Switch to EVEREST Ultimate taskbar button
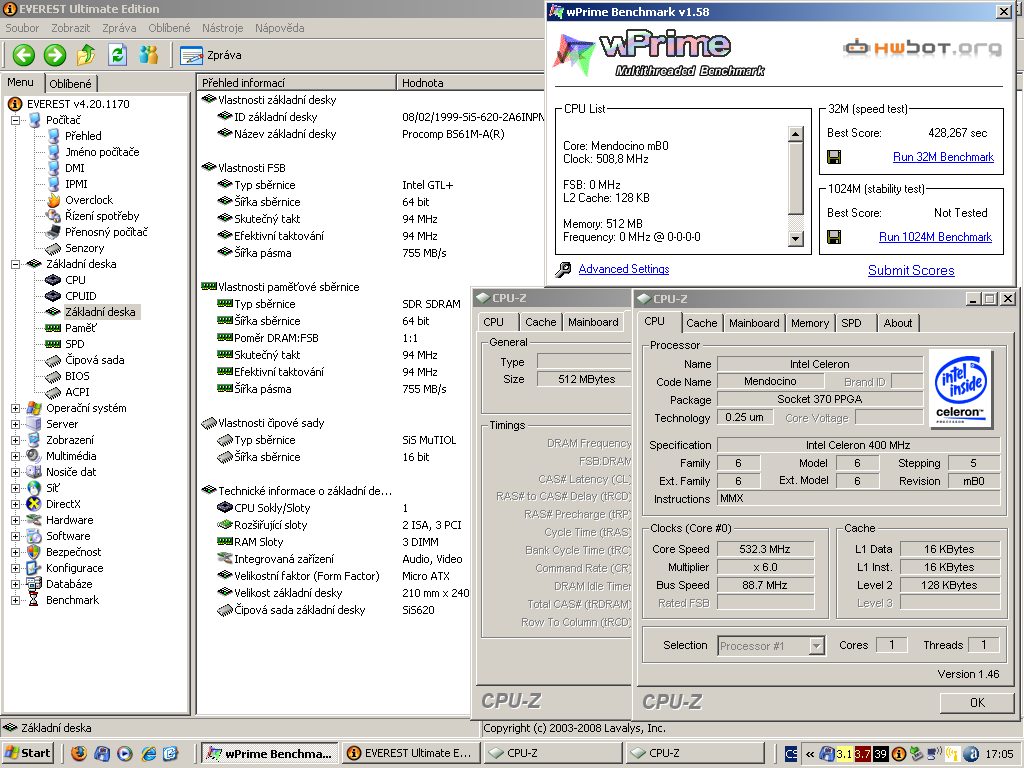 pos(412,754)
